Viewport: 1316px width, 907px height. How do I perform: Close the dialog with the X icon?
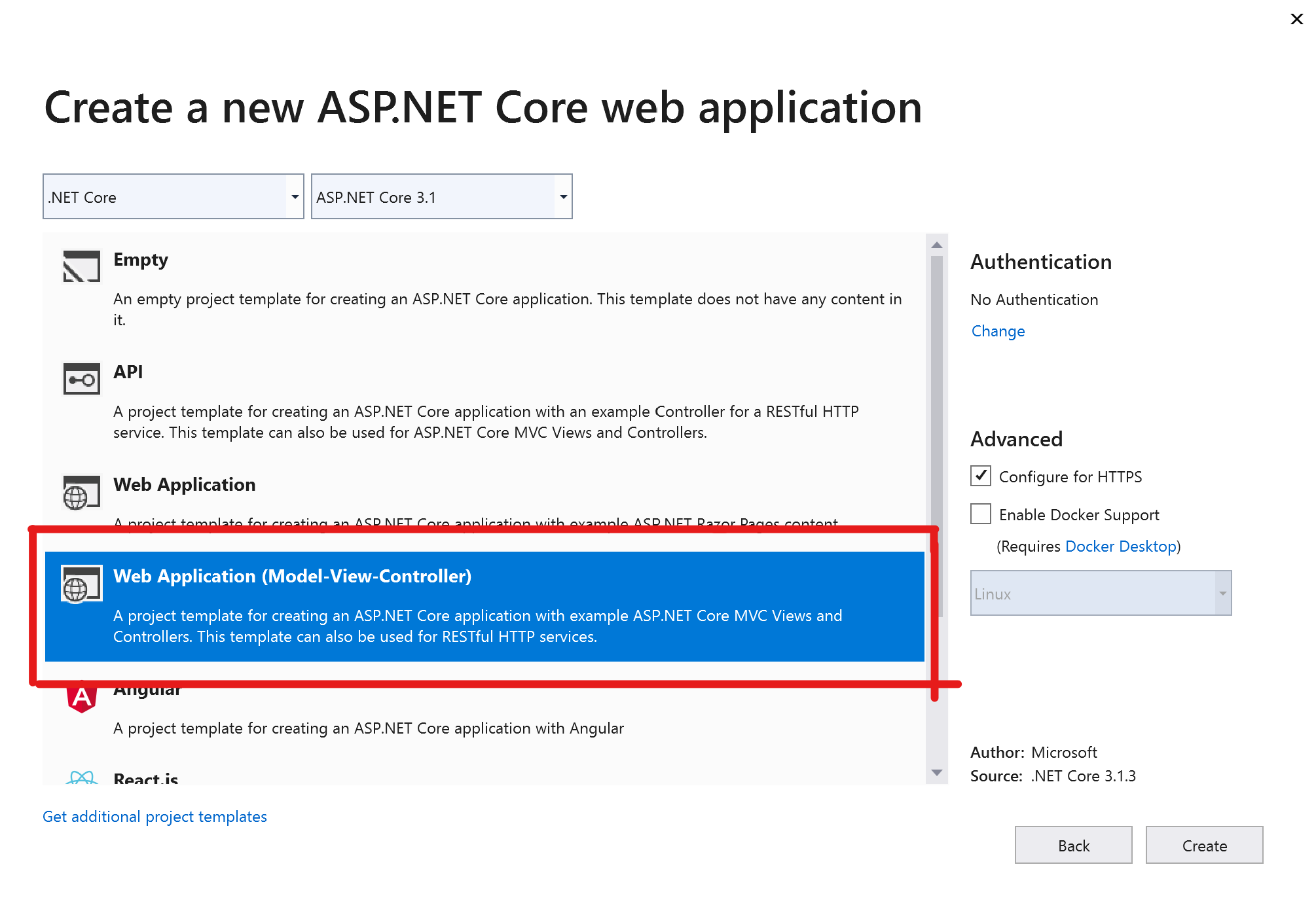pyautogui.click(x=1296, y=19)
